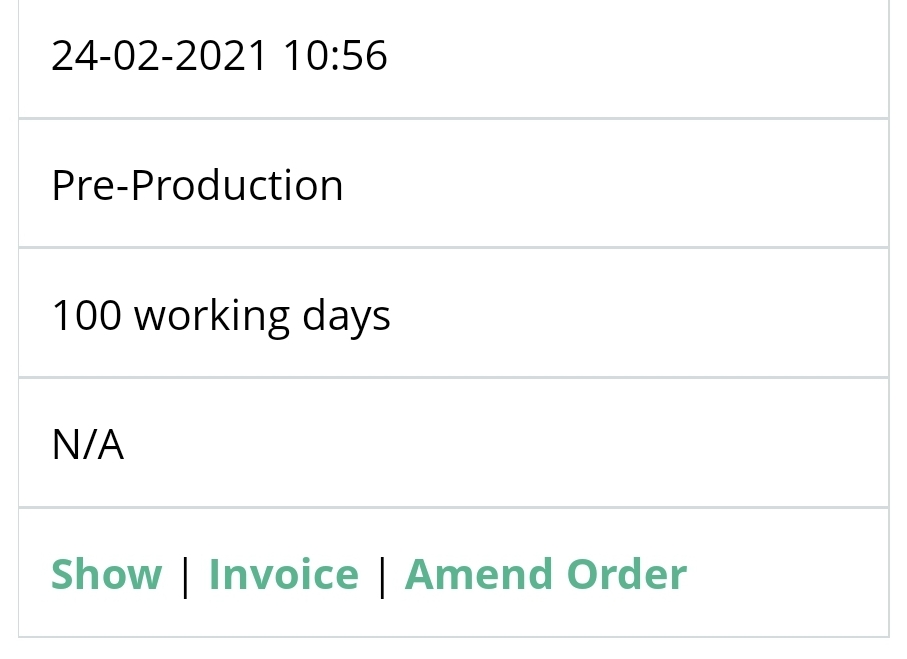Viewport: 907px width, 659px height.
Task: Click the time value 10:56
Action: click(335, 56)
